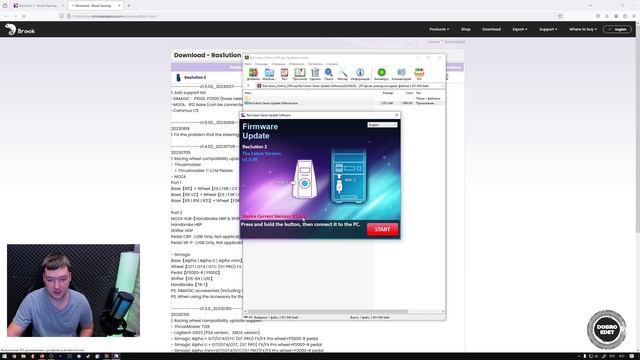Click WinRAR Delete (Удалить) trash icon
Screen dimensions: 640x360
coord(315,74)
